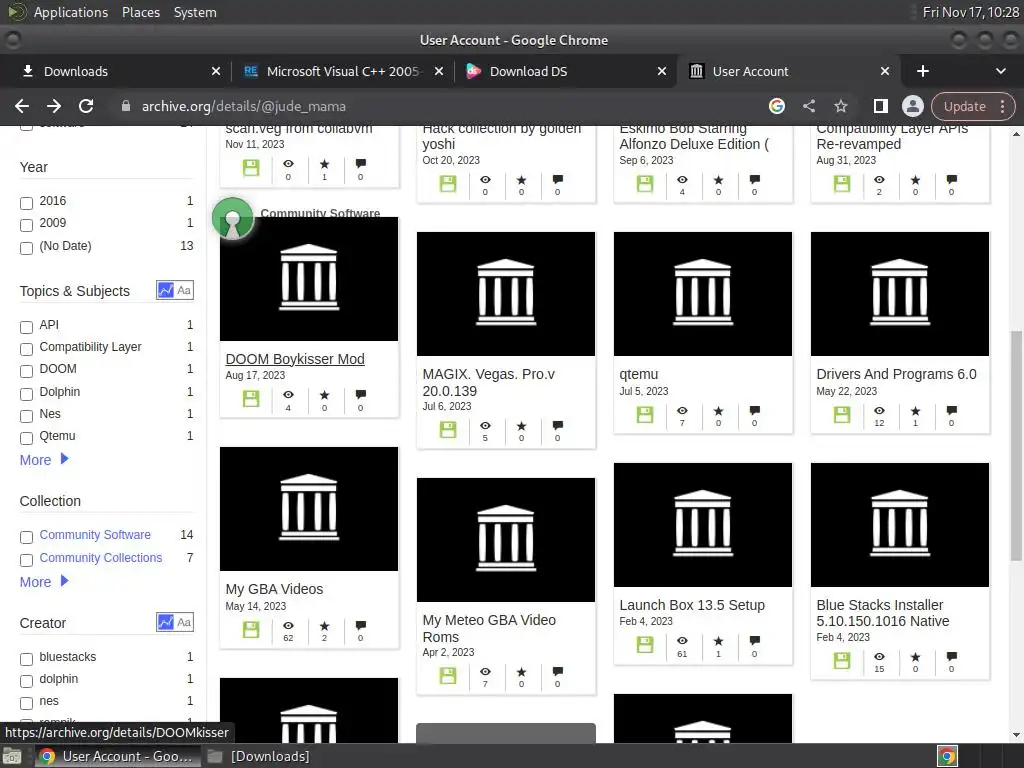
Task: Check the 2016 year filter
Action: tap(26, 203)
